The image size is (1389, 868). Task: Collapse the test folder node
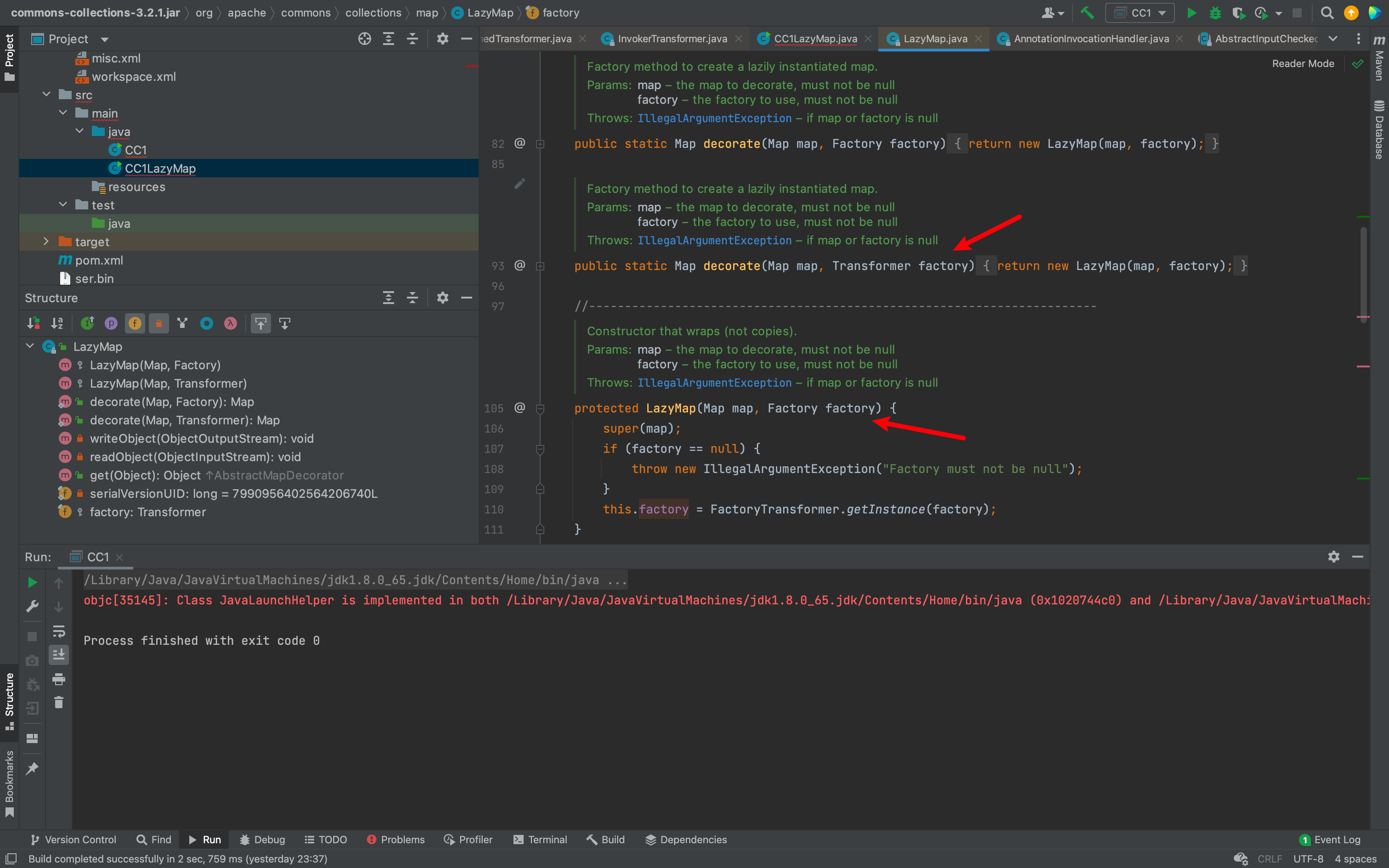pyautogui.click(x=63, y=204)
